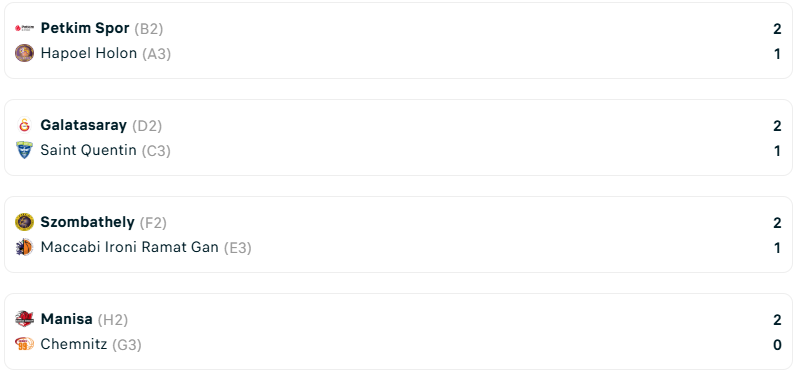Click Maccabi Ironi Ramat Gan's score of 1
The image size is (798, 372).
pos(777,248)
